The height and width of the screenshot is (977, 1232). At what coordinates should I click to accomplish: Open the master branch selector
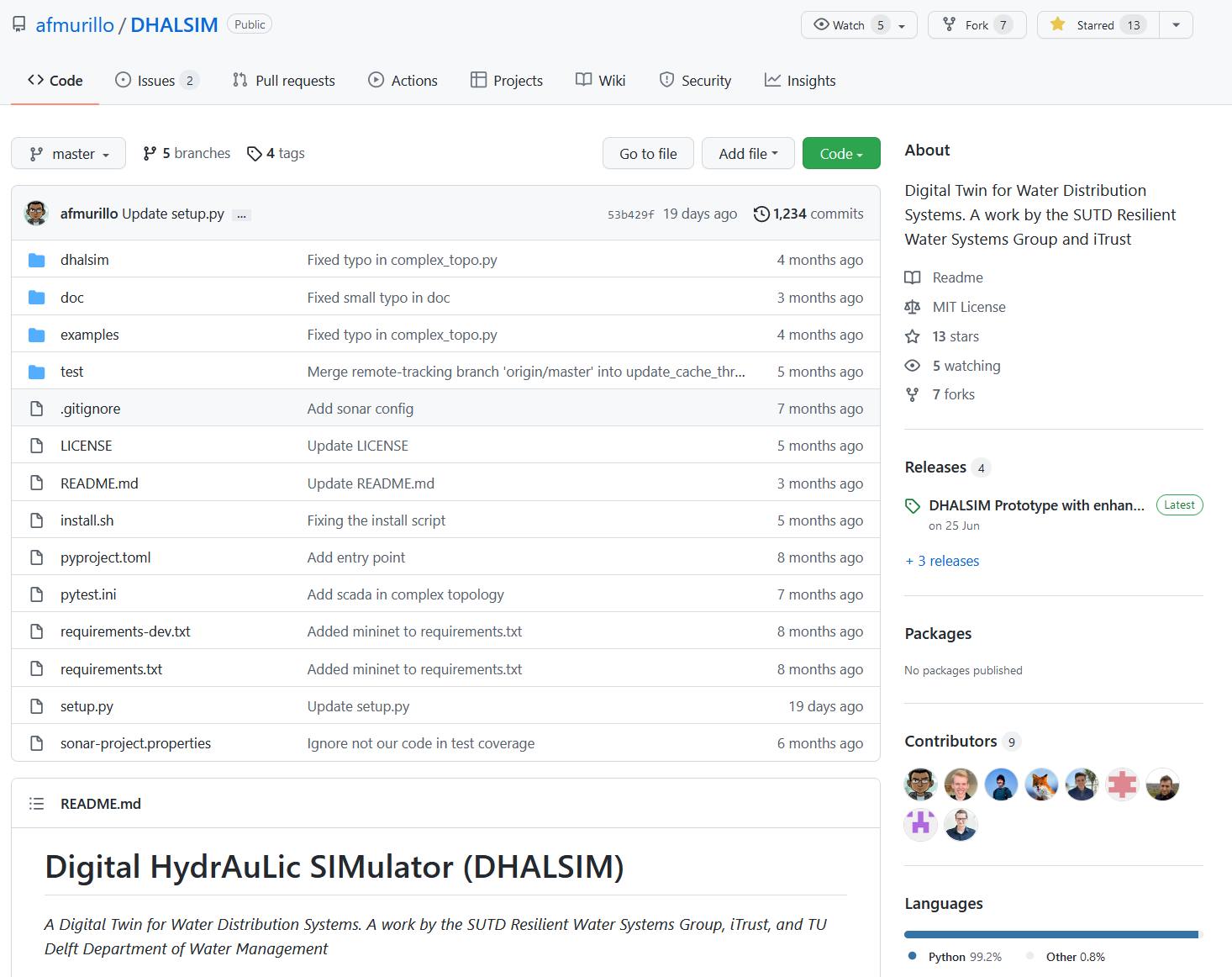point(68,154)
